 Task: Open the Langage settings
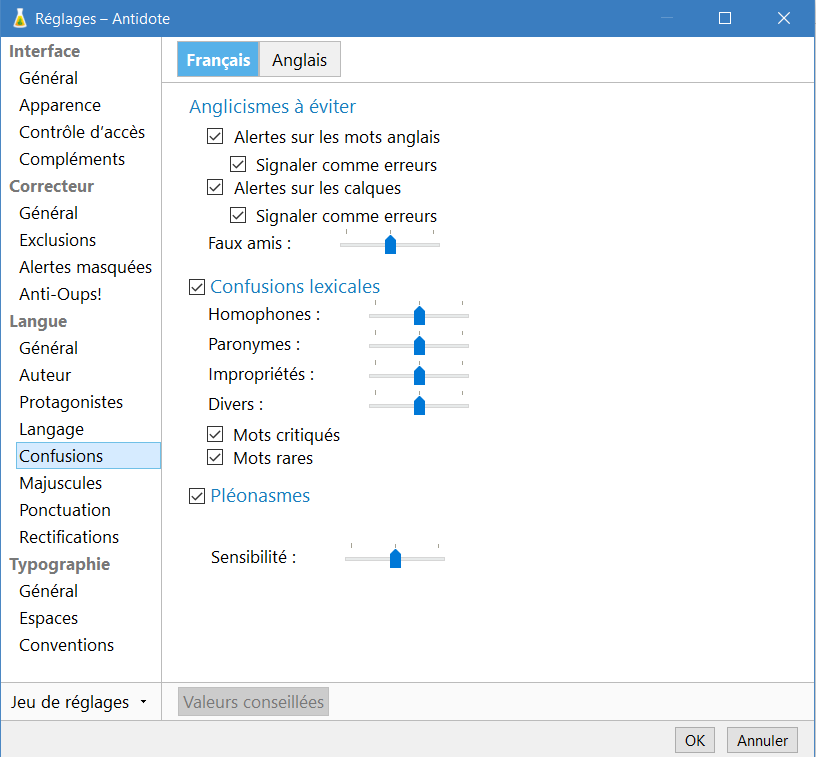52,429
